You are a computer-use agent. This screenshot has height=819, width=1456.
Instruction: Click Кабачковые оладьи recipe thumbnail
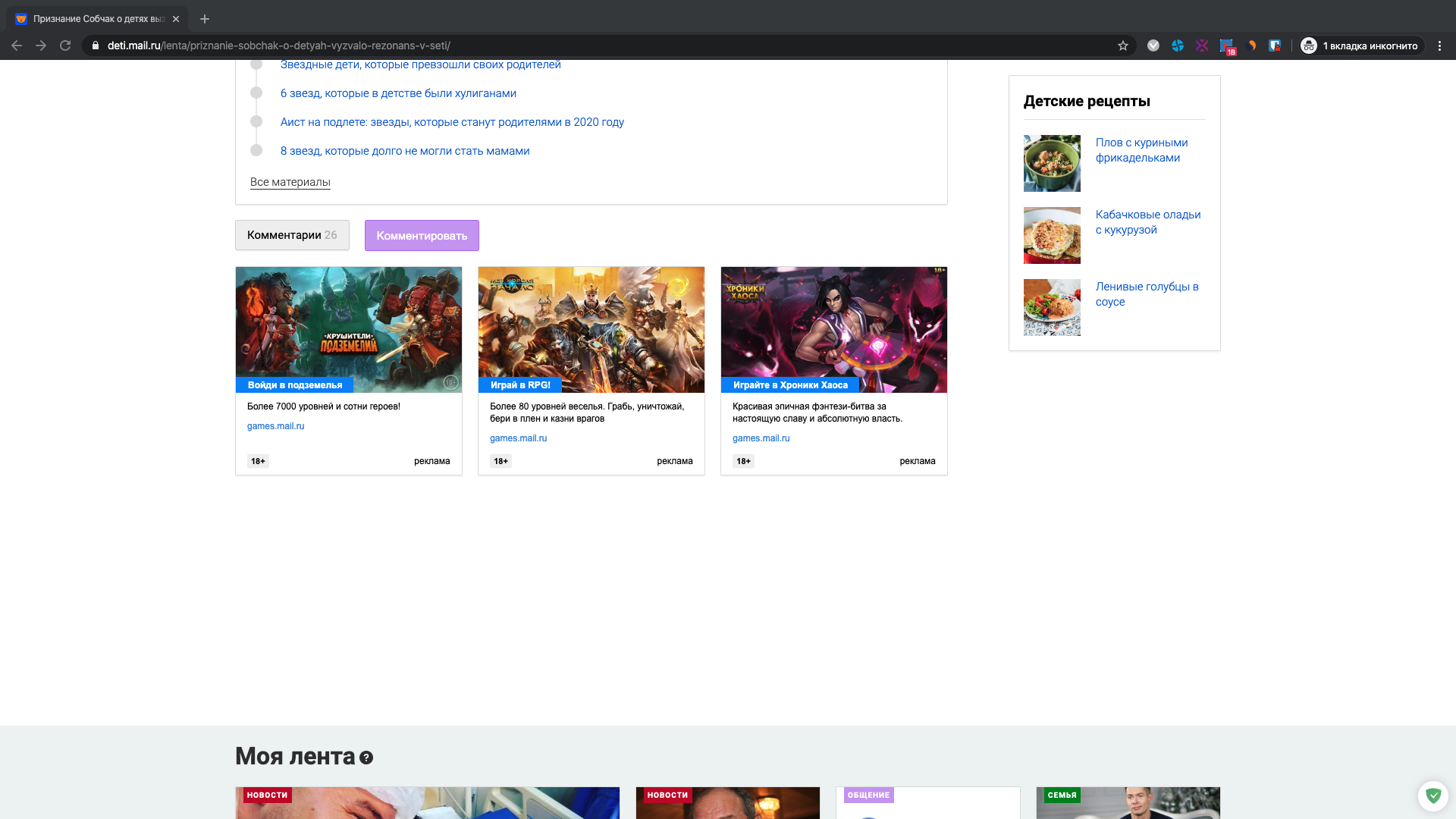pos(1052,235)
